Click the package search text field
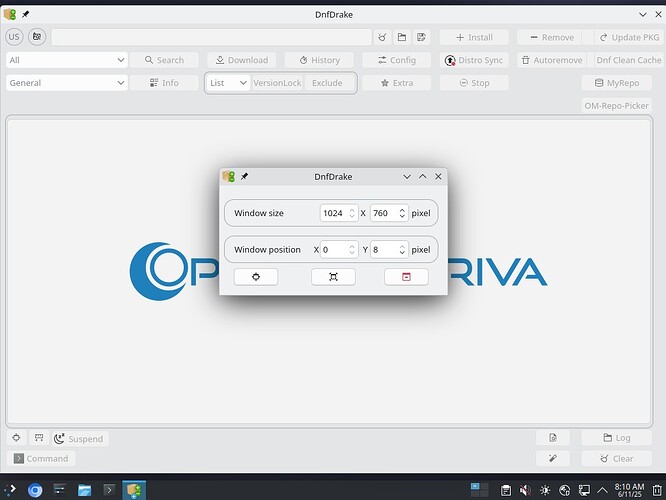This screenshot has height=500, width=666. (212, 37)
